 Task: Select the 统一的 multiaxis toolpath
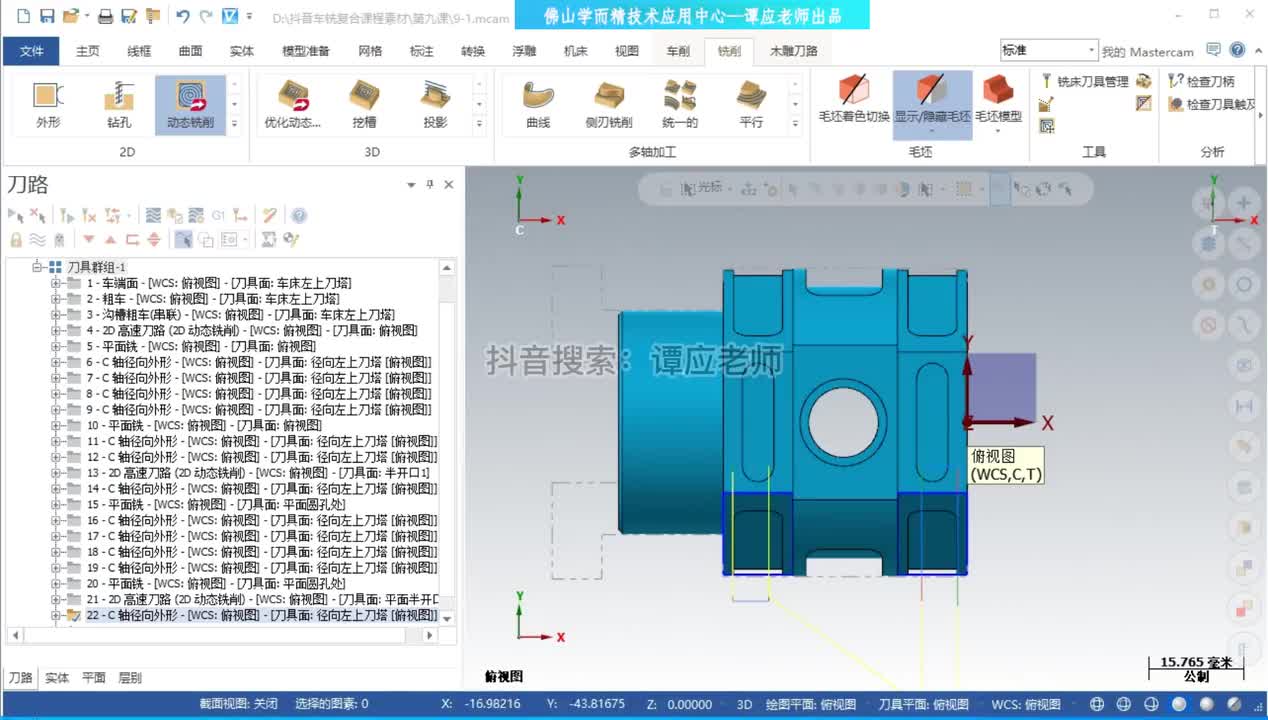[680, 104]
